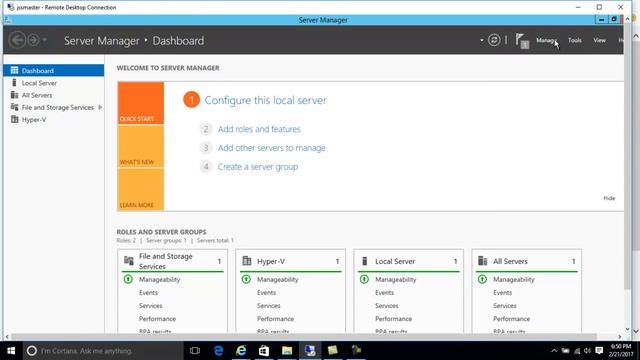The height and width of the screenshot is (360, 640).
Task: Click the File and Storage Services tile icon
Action: pos(129,260)
